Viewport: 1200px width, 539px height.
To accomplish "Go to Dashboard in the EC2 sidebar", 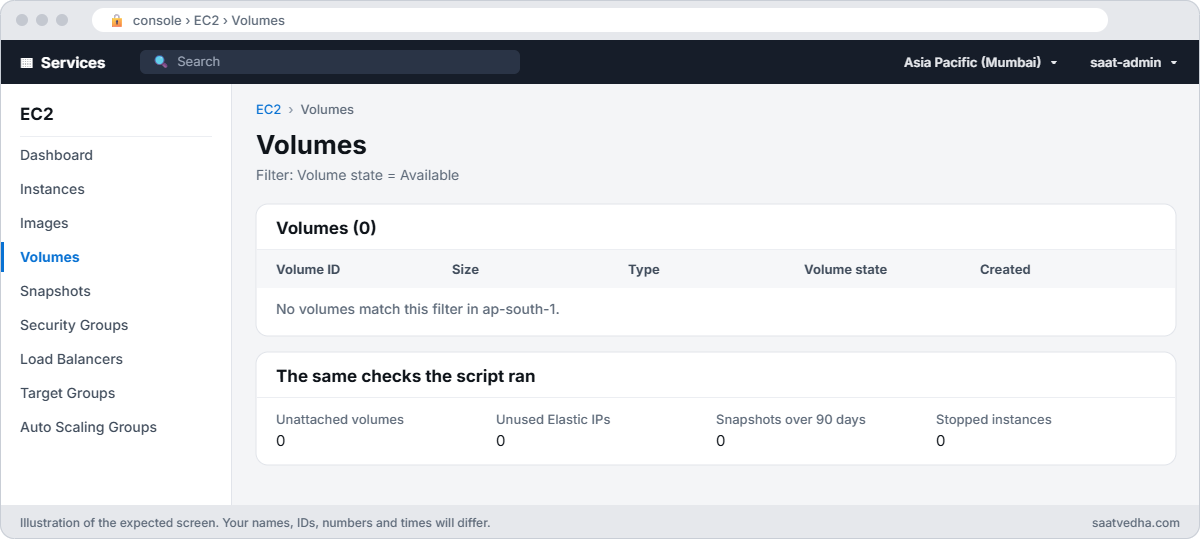I will click(56, 155).
